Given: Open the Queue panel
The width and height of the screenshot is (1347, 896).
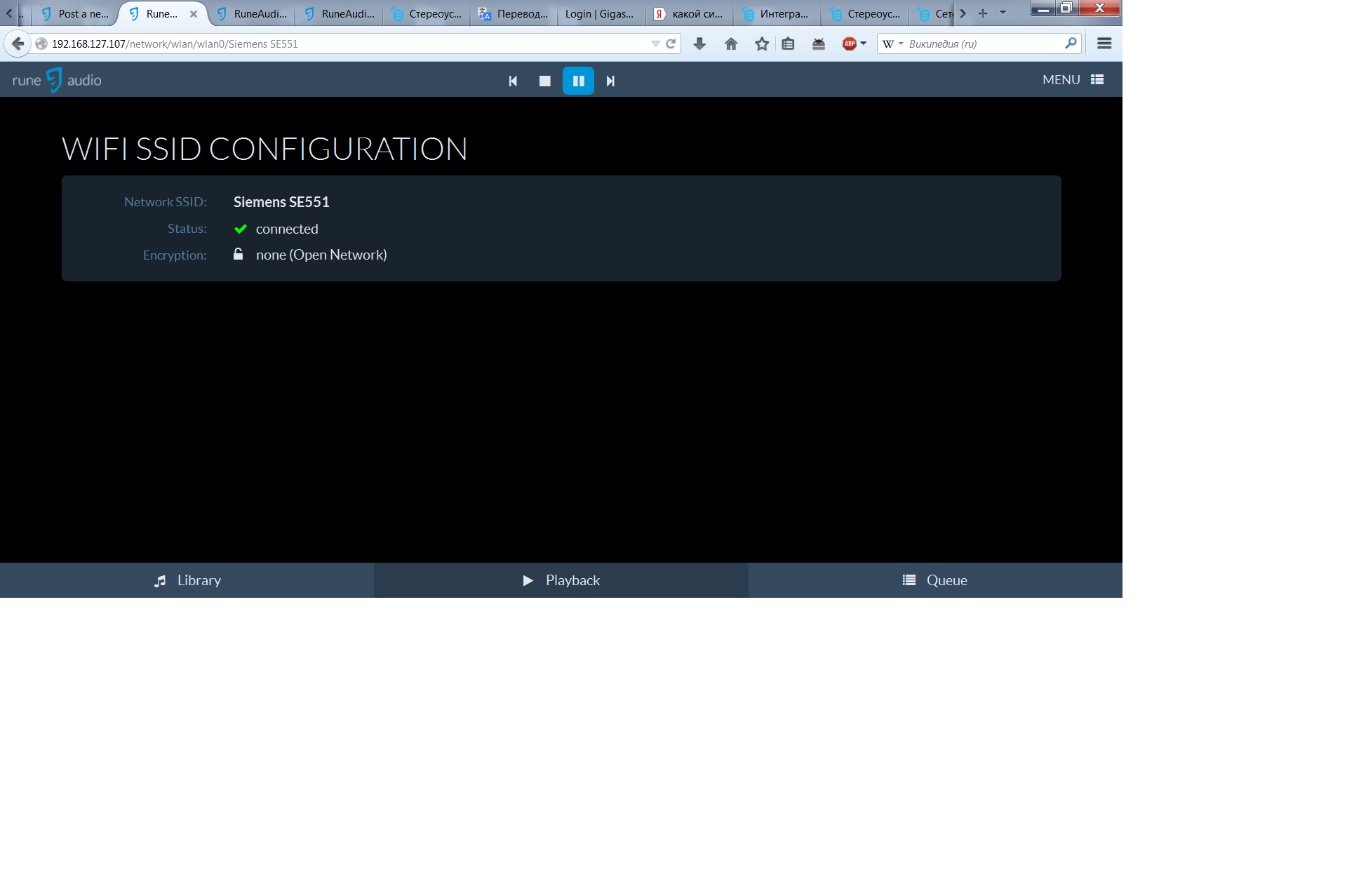Looking at the screenshot, I should pos(935,580).
